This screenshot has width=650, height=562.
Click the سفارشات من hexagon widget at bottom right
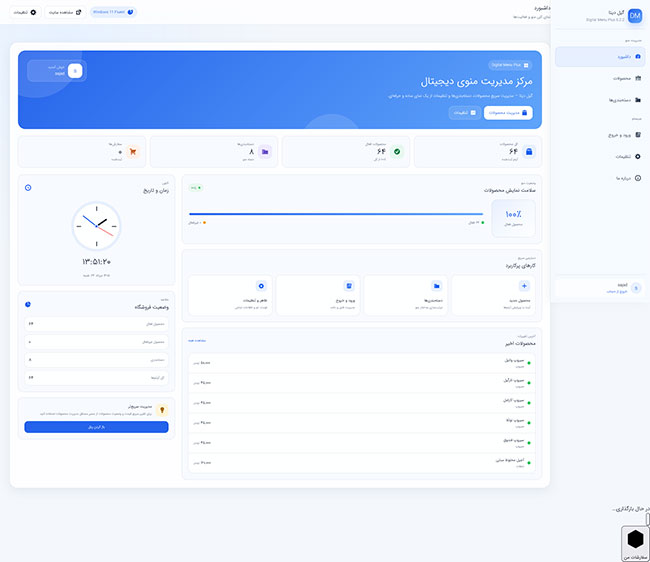(635, 543)
